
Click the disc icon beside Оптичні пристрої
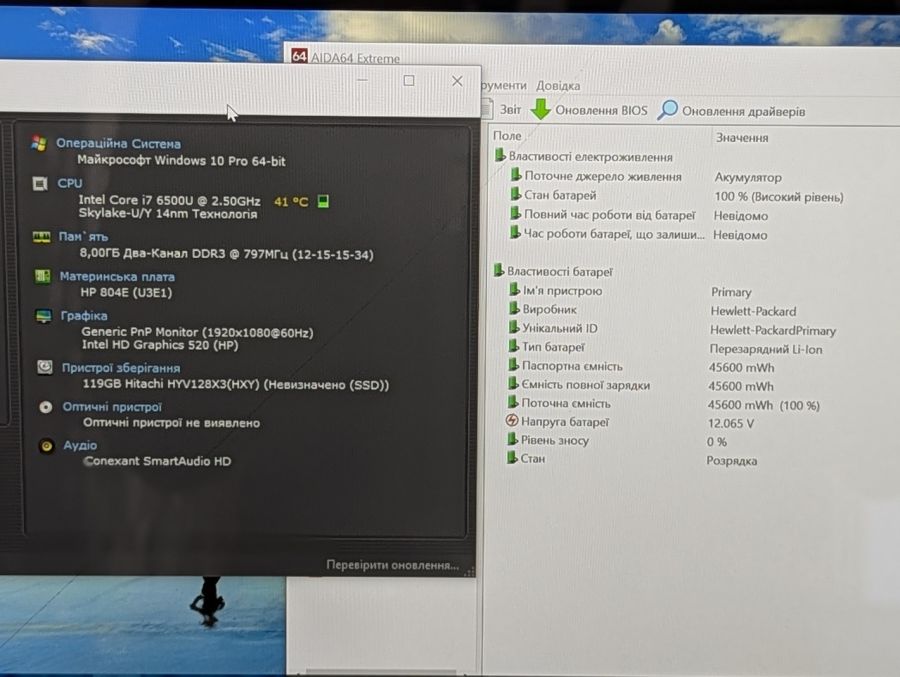point(46,407)
